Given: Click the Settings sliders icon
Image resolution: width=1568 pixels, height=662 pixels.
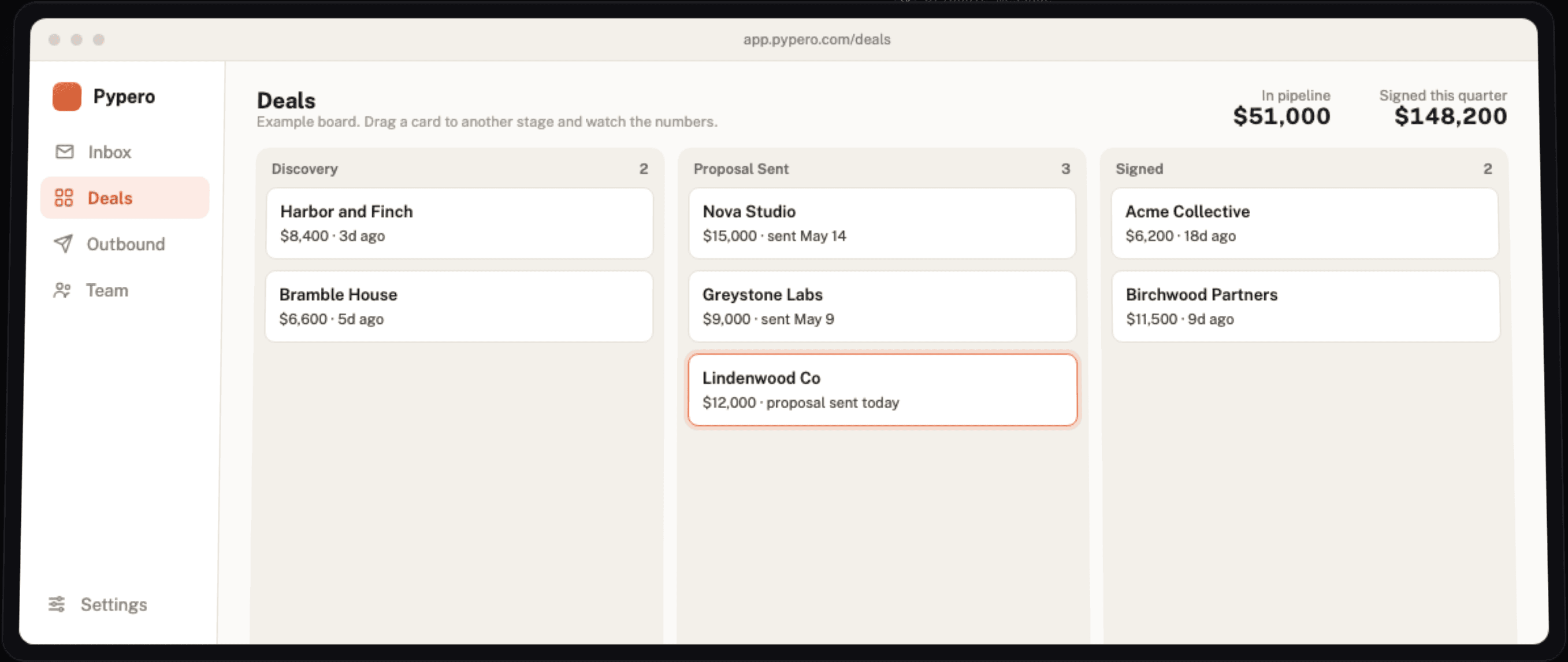Looking at the screenshot, I should coord(56,604).
